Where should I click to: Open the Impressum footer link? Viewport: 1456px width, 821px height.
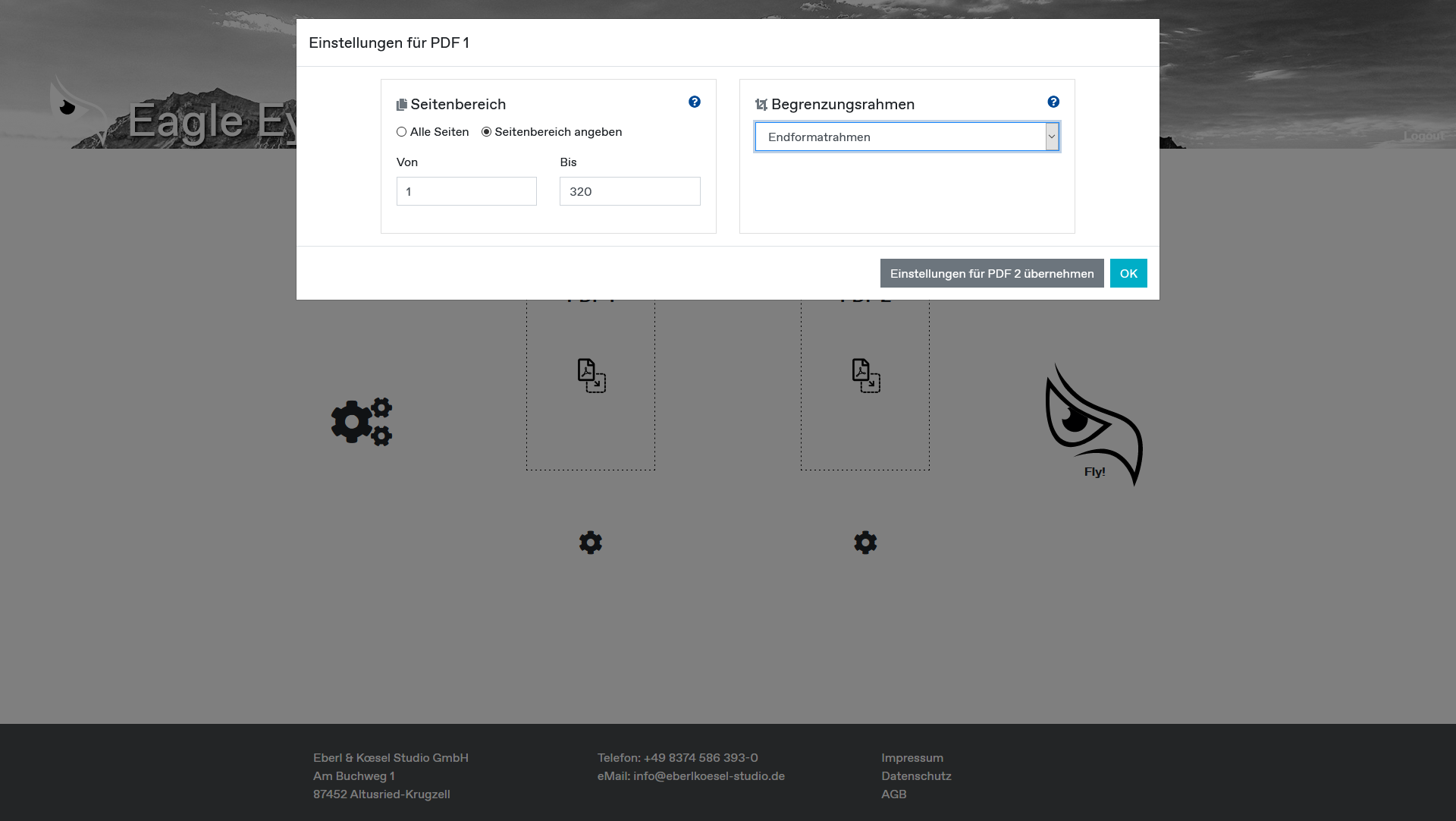pos(912,758)
